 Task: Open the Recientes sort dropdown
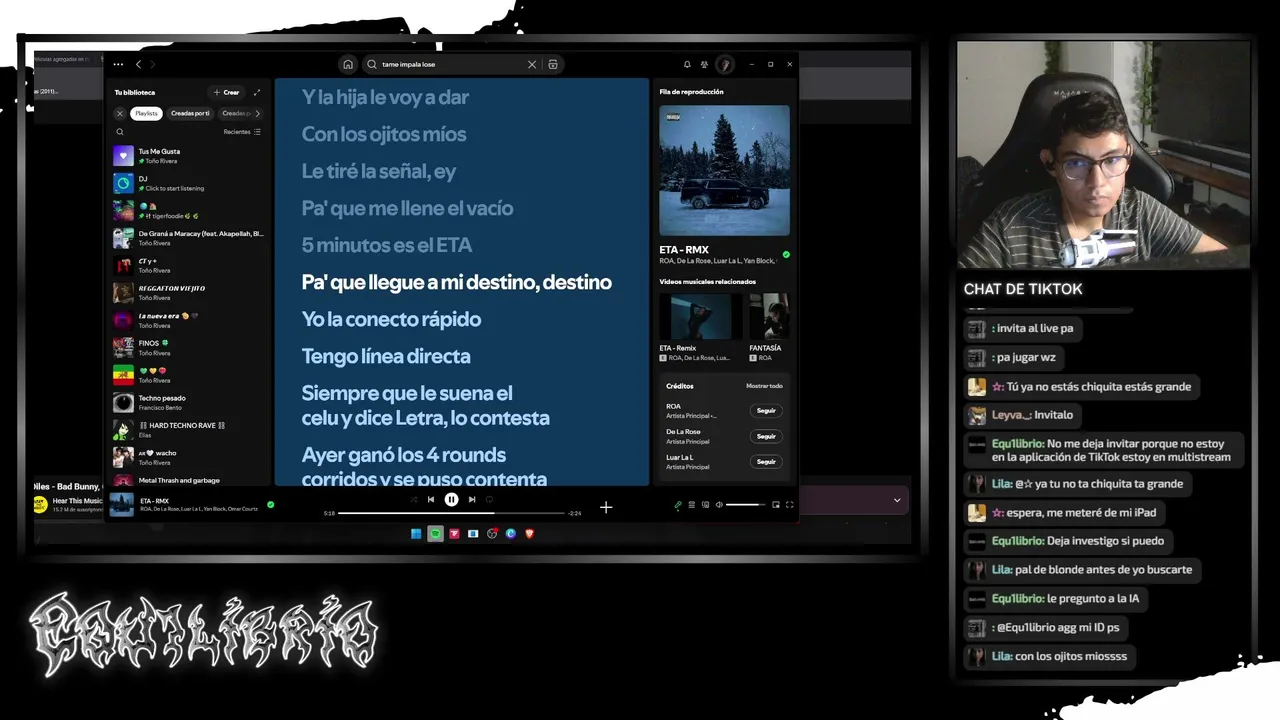tap(242, 132)
